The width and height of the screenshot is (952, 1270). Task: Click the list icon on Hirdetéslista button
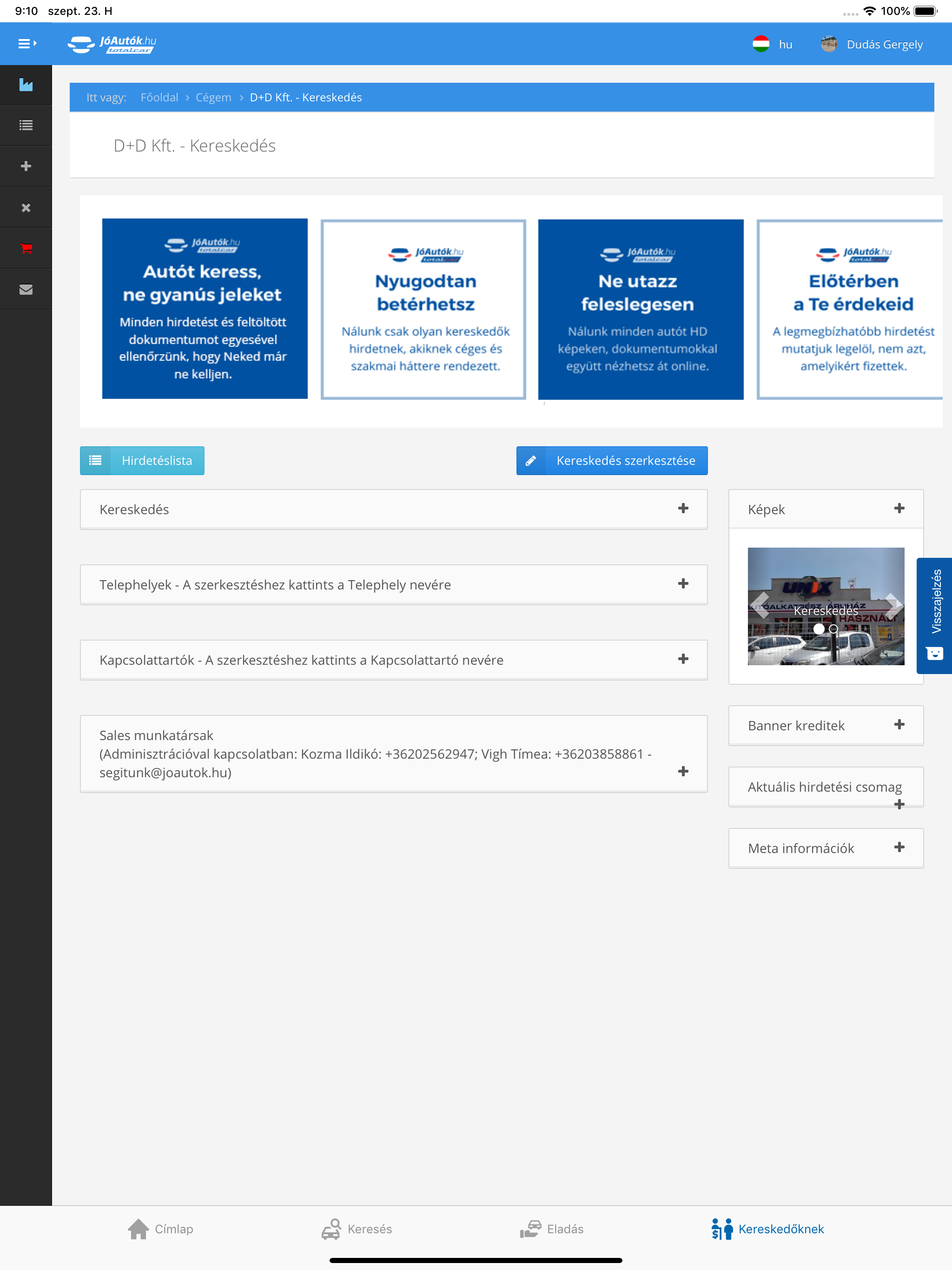coord(95,461)
